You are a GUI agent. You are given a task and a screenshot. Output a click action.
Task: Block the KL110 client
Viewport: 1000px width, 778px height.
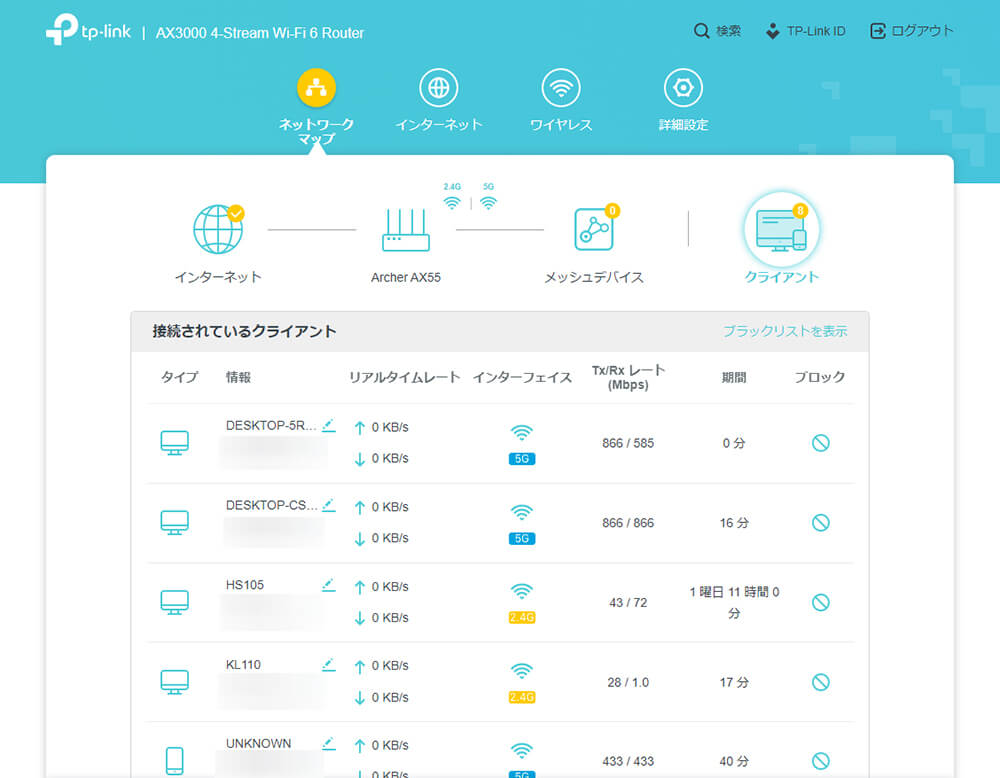pyautogui.click(x=821, y=682)
